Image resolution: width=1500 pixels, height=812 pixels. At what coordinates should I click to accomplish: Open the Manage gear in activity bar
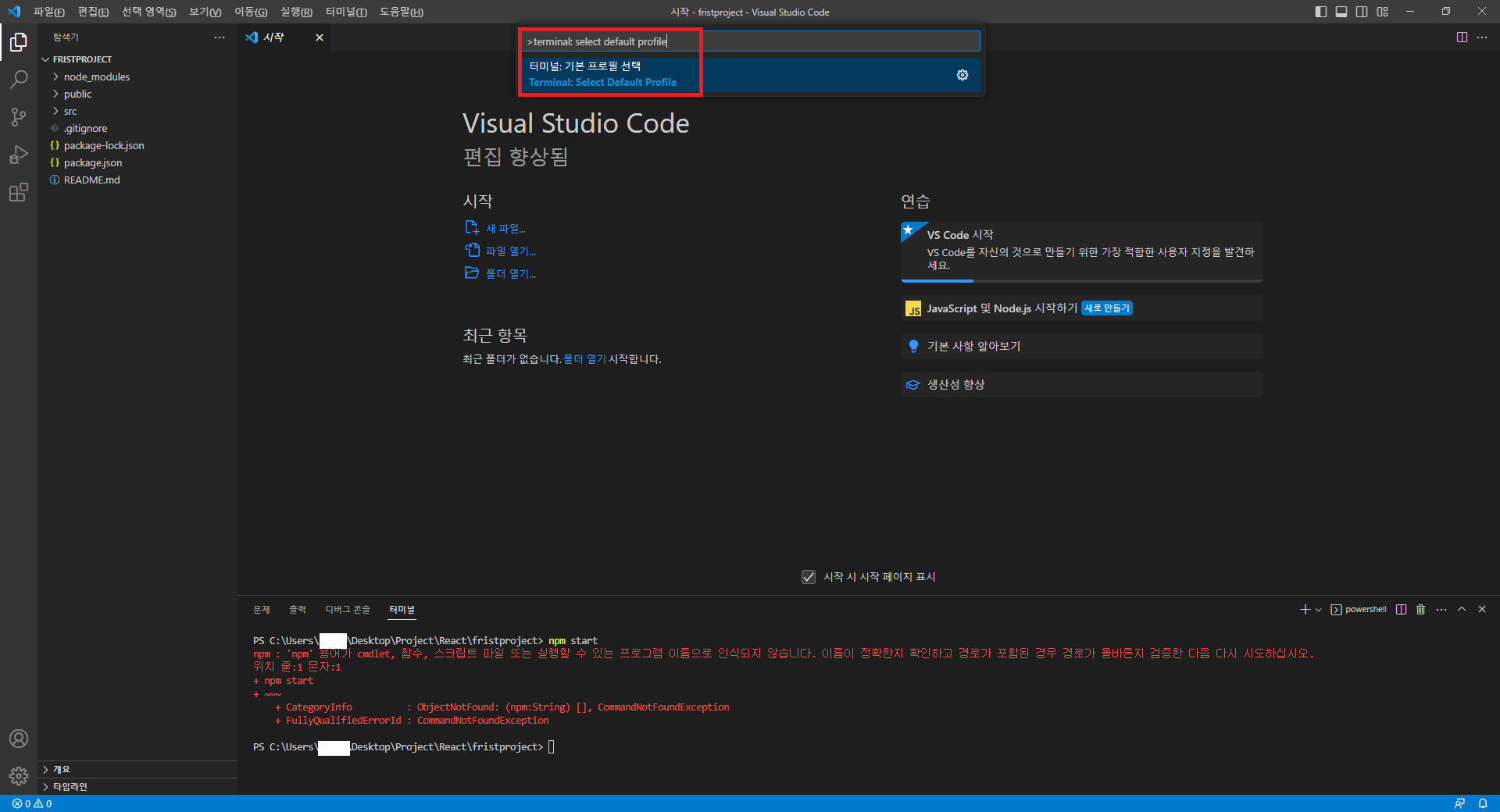(19, 775)
